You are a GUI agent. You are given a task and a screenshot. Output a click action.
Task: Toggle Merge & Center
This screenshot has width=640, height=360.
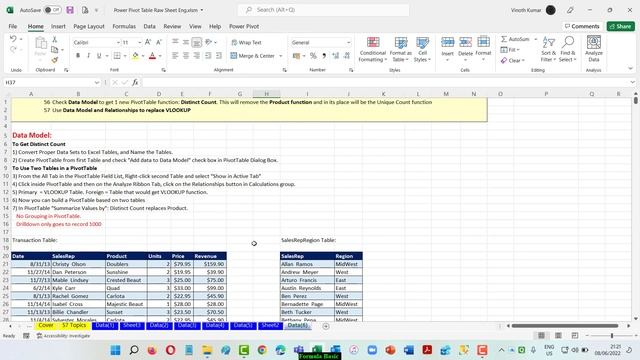pyautogui.click(x=252, y=56)
